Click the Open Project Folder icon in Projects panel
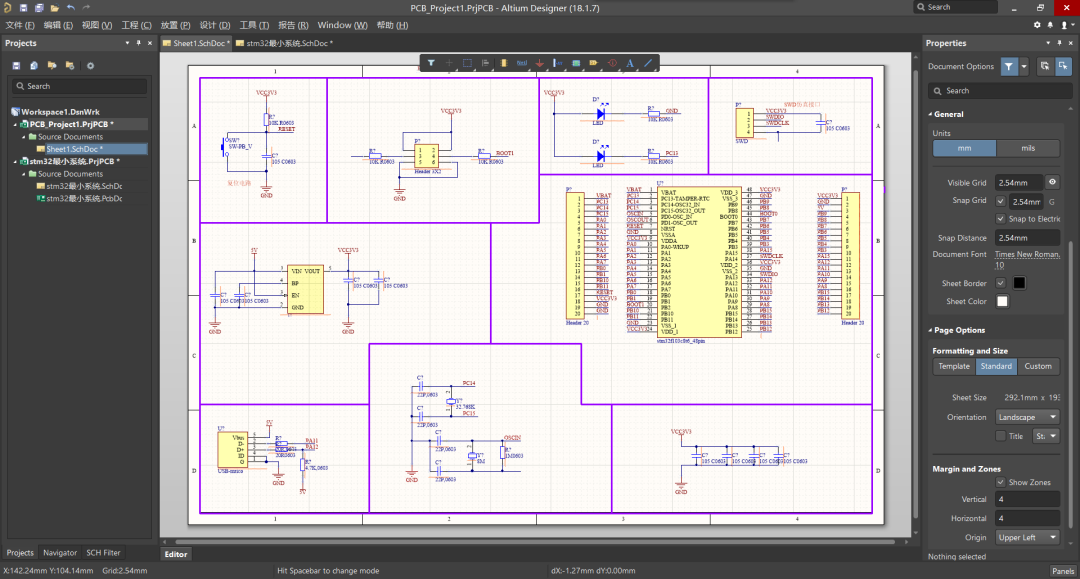This screenshot has height=579, width=1080. tap(52, 65)
